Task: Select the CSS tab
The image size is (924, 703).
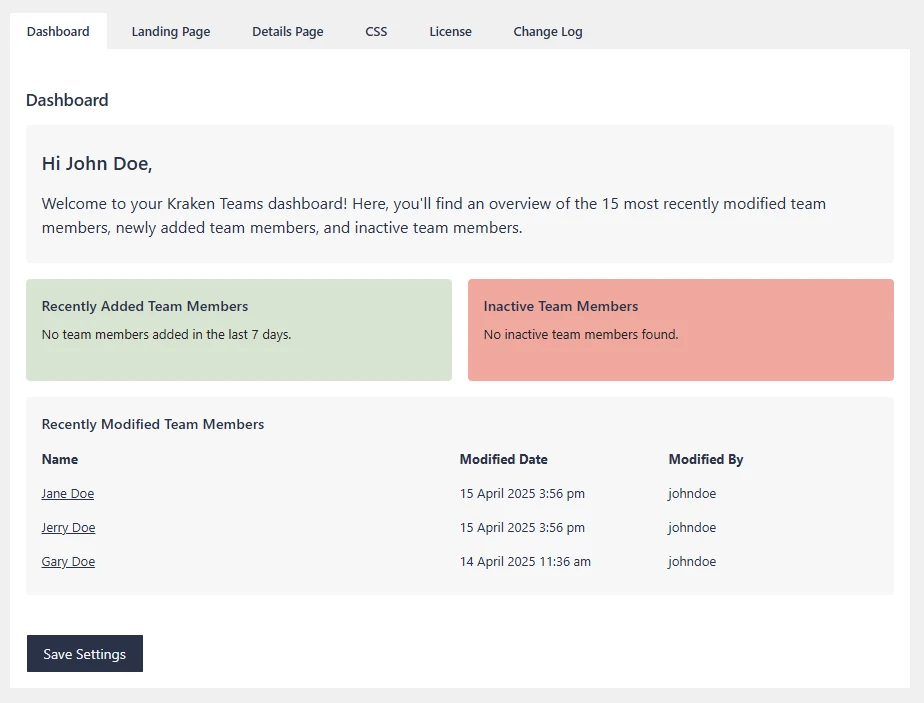Action: (x=376, y=31)
